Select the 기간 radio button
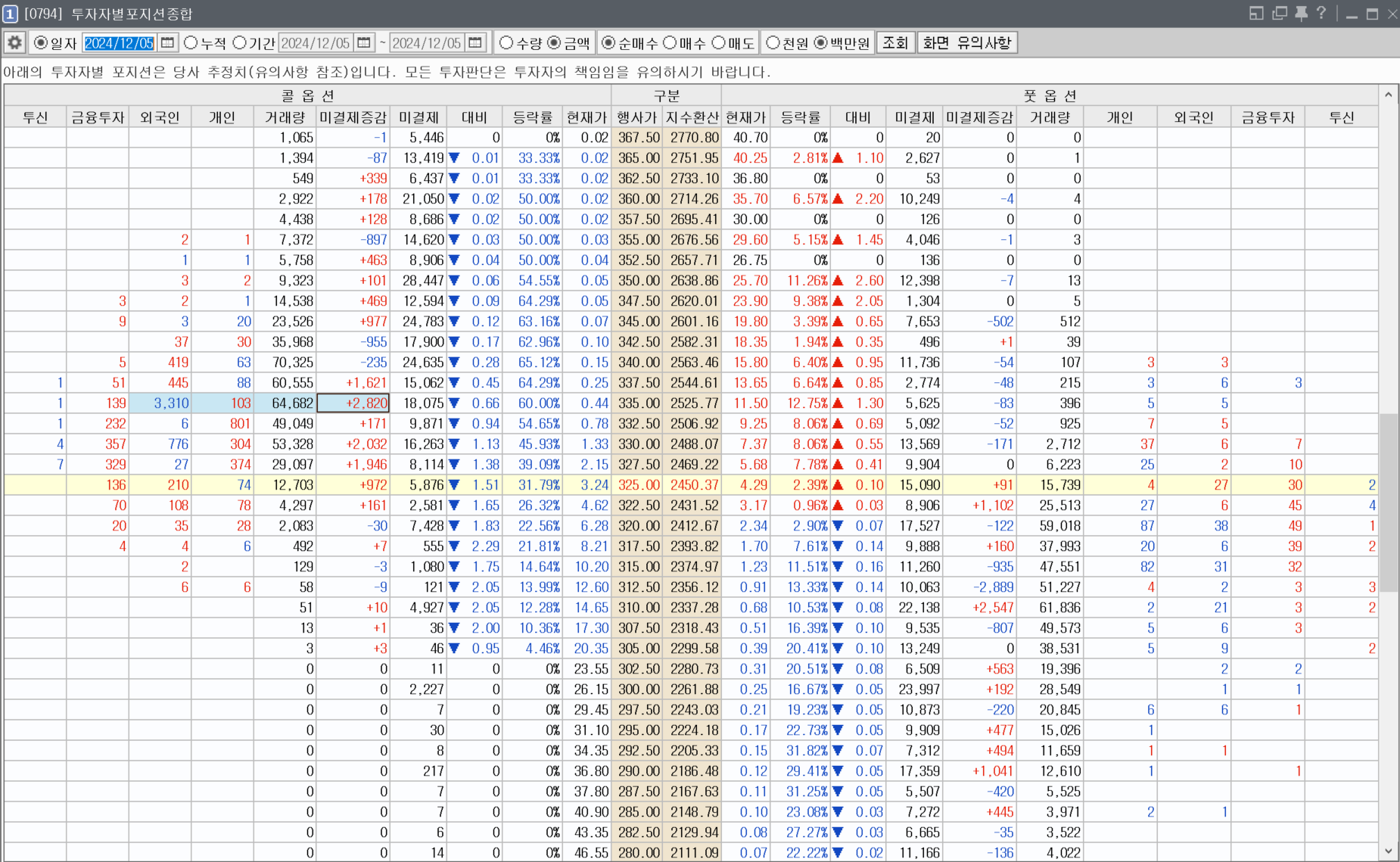The image size is (1400, 862). pyautogui.click(x=239, y=43)
